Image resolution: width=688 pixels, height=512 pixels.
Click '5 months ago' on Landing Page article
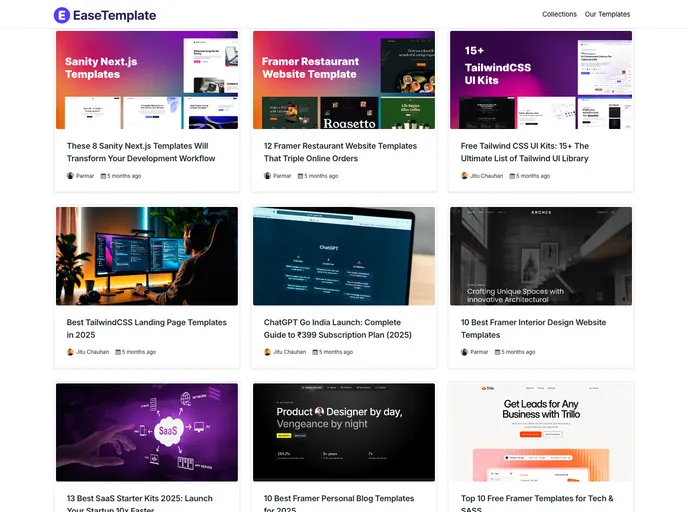point(139,352)
